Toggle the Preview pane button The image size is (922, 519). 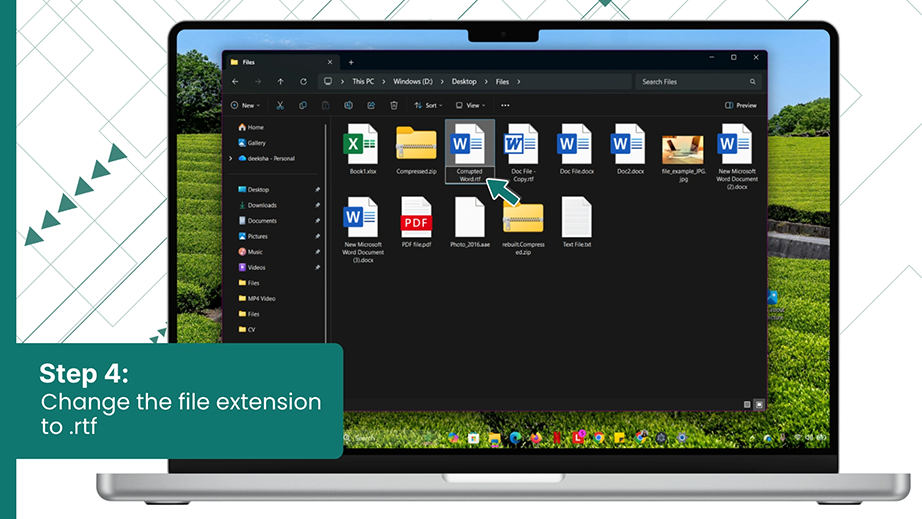coord(741,105)
